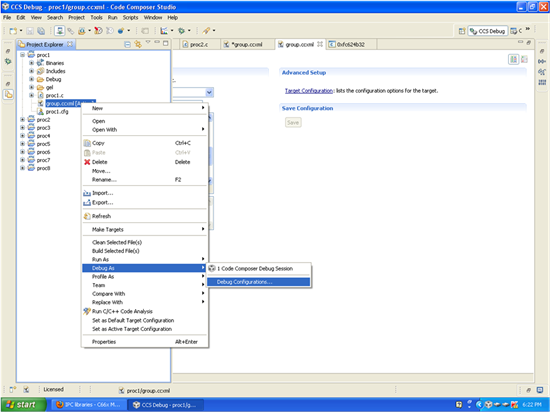Click the Save toolbar icon
The width and height of the screenshot is (550, 412).
30,31
